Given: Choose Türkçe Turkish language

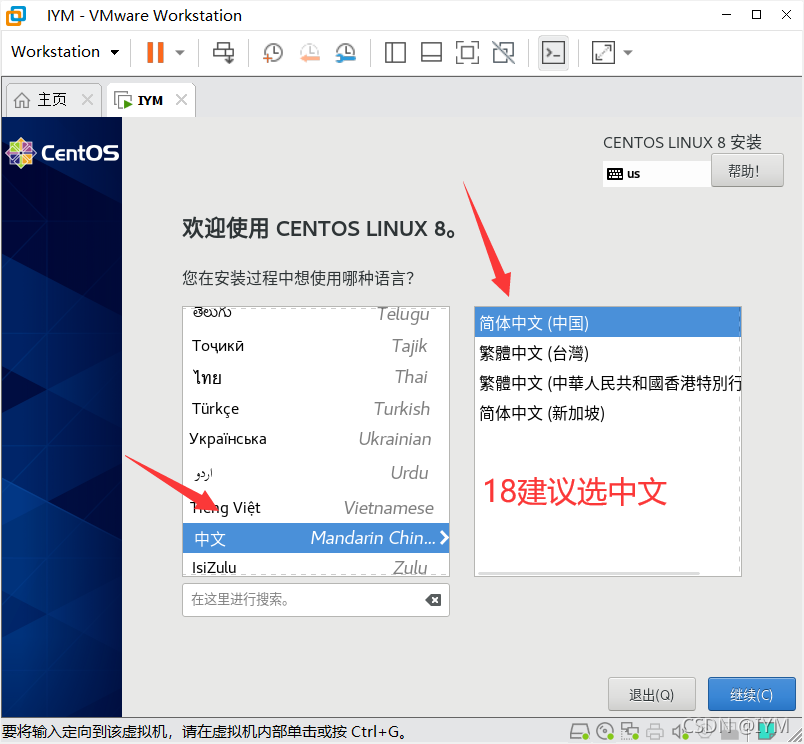Looking at the screenshot, I should click(316, 409).
